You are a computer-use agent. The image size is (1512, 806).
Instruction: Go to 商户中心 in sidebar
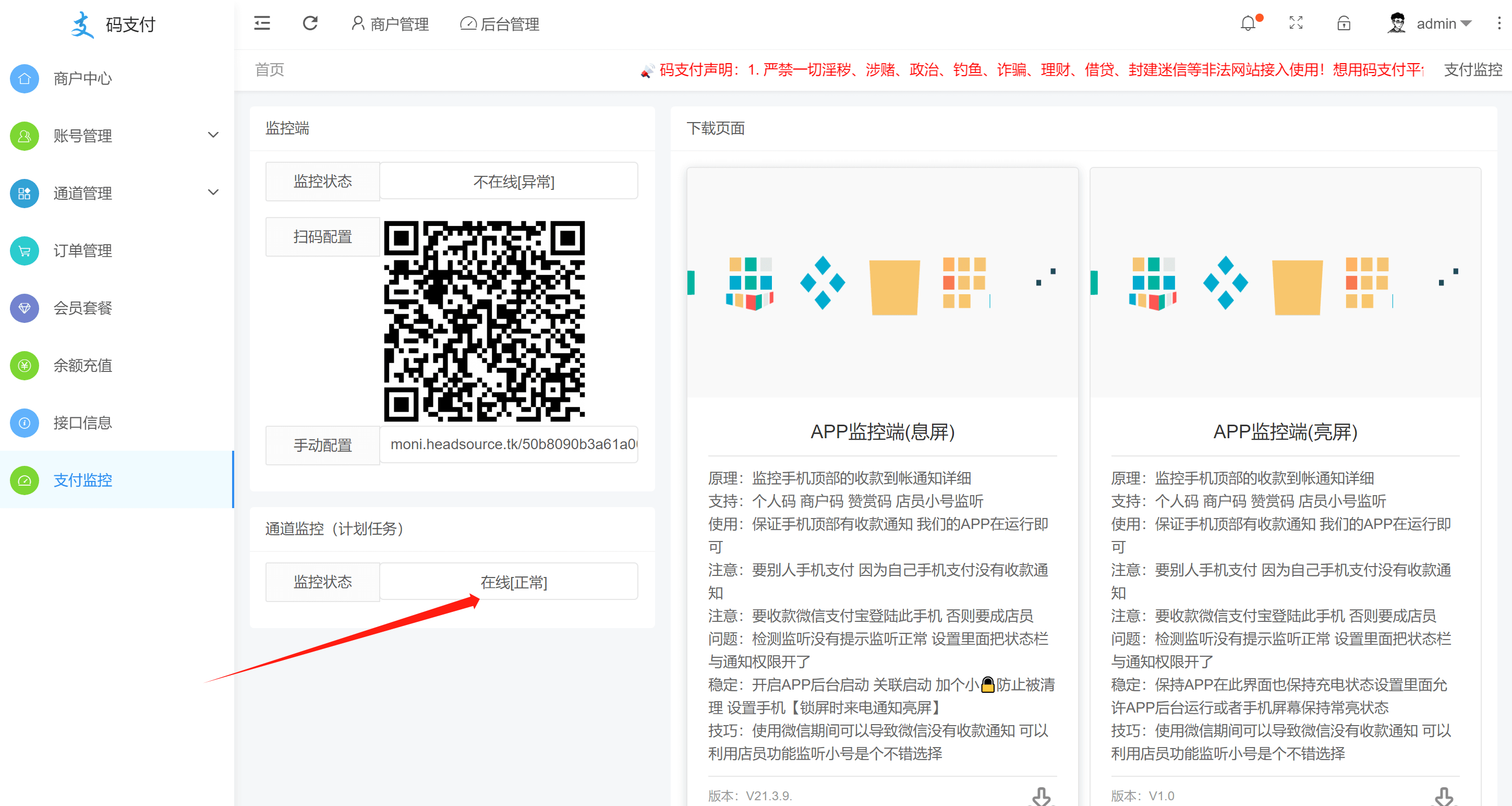click(117, 78)
